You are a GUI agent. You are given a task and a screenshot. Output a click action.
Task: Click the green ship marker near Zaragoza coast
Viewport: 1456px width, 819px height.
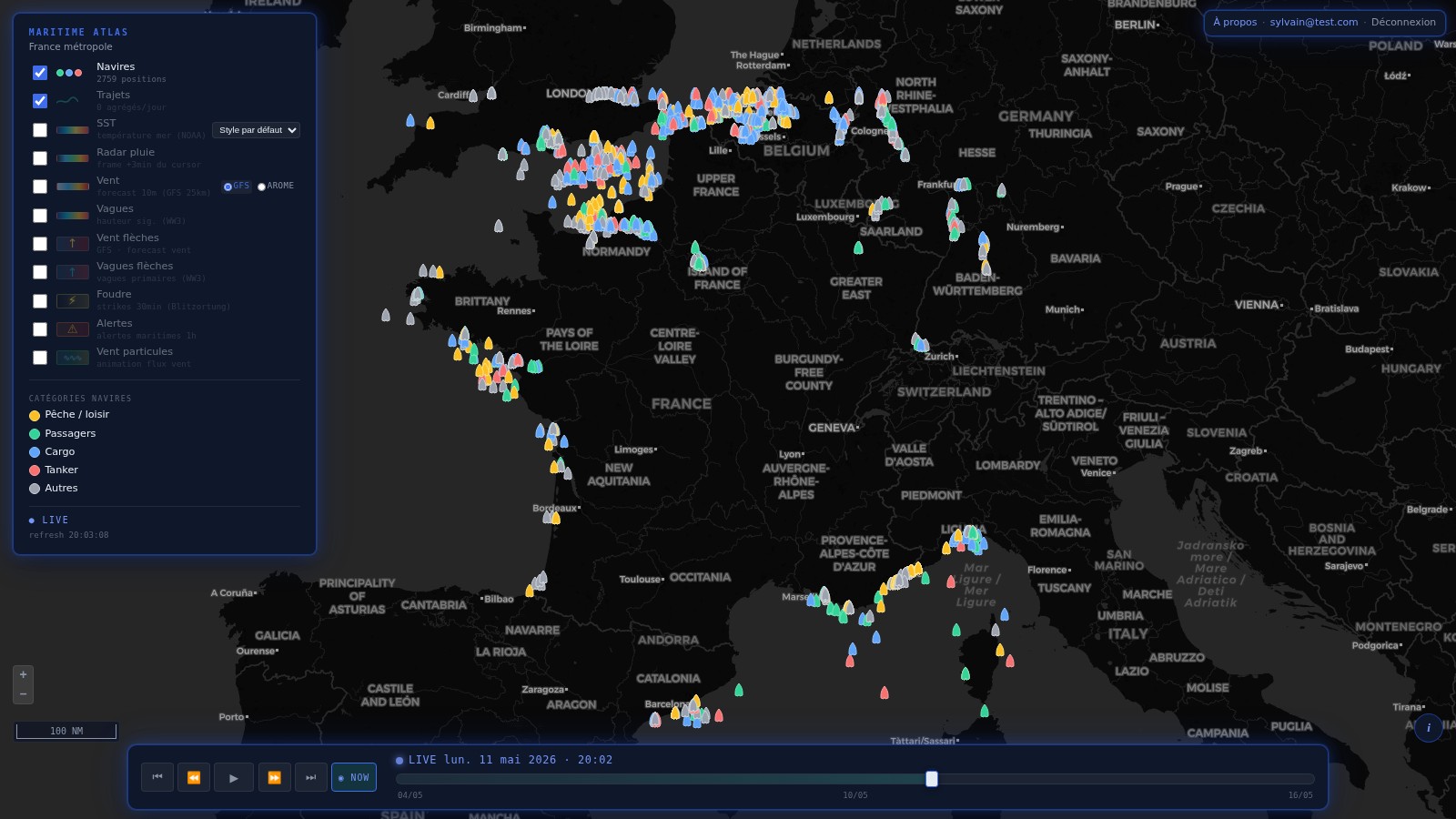[739, 691]
